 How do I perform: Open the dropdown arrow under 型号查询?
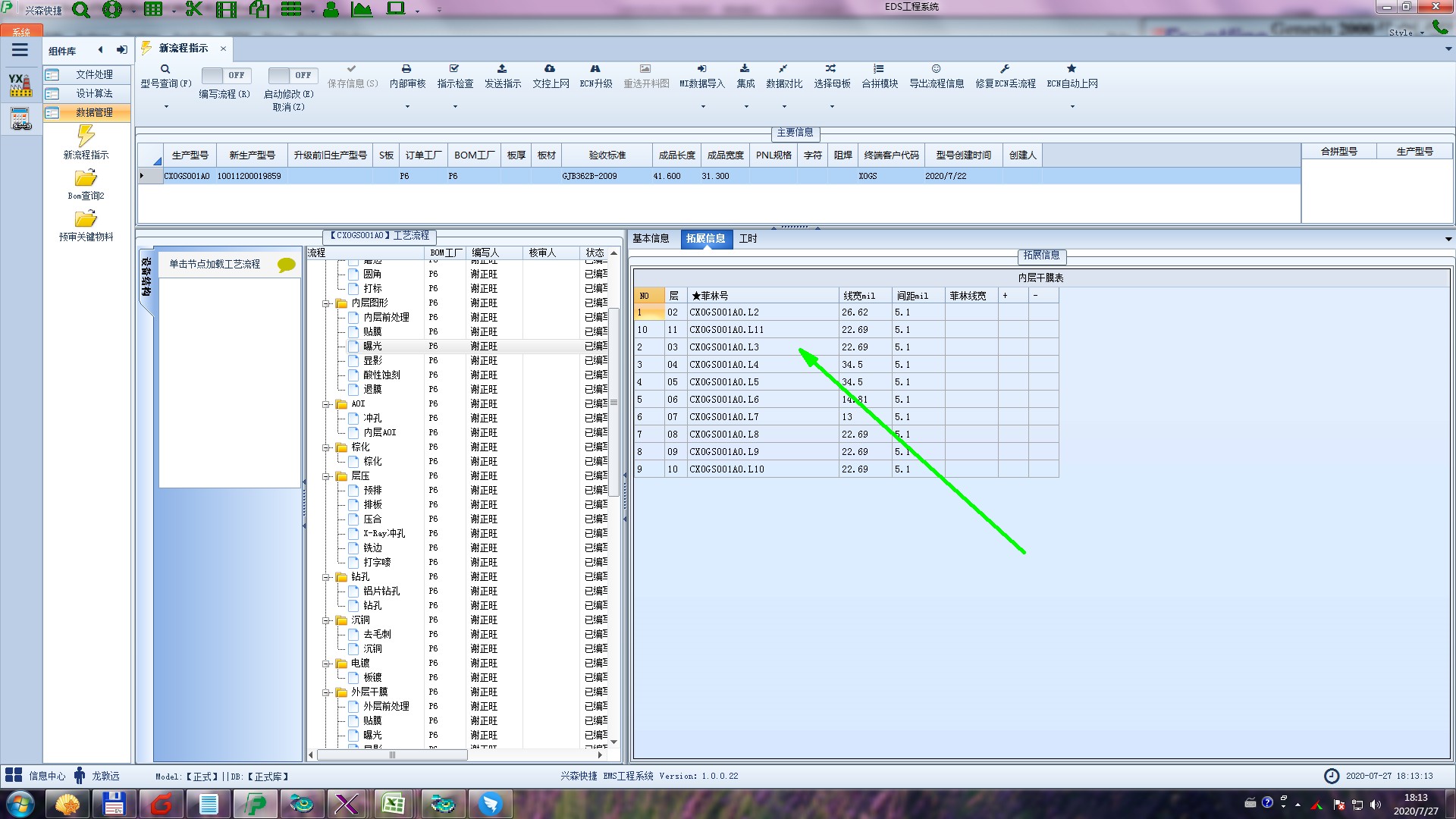pyautogui.click(x=166, y=107)
